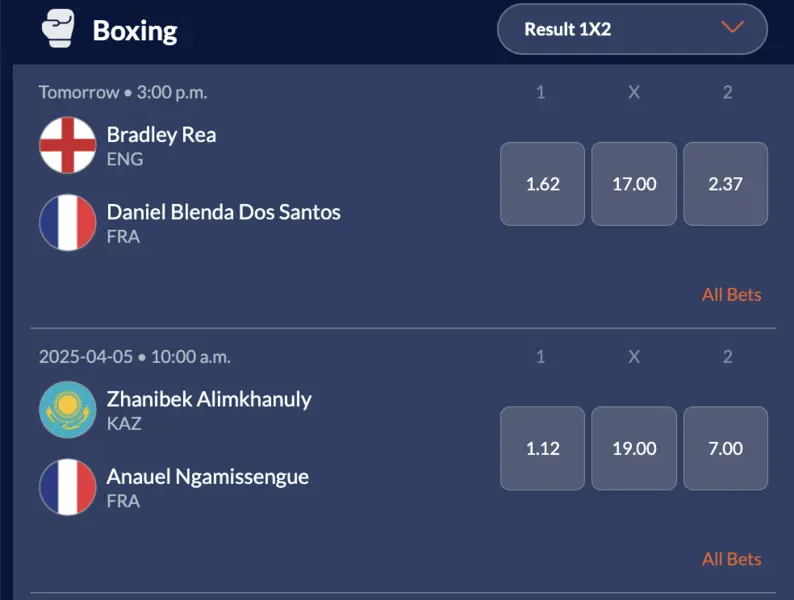The width and height of the screenshot is (794, 600).
Task: Click the orange chevron in the market selector
Action: click(x=732, y=28)
